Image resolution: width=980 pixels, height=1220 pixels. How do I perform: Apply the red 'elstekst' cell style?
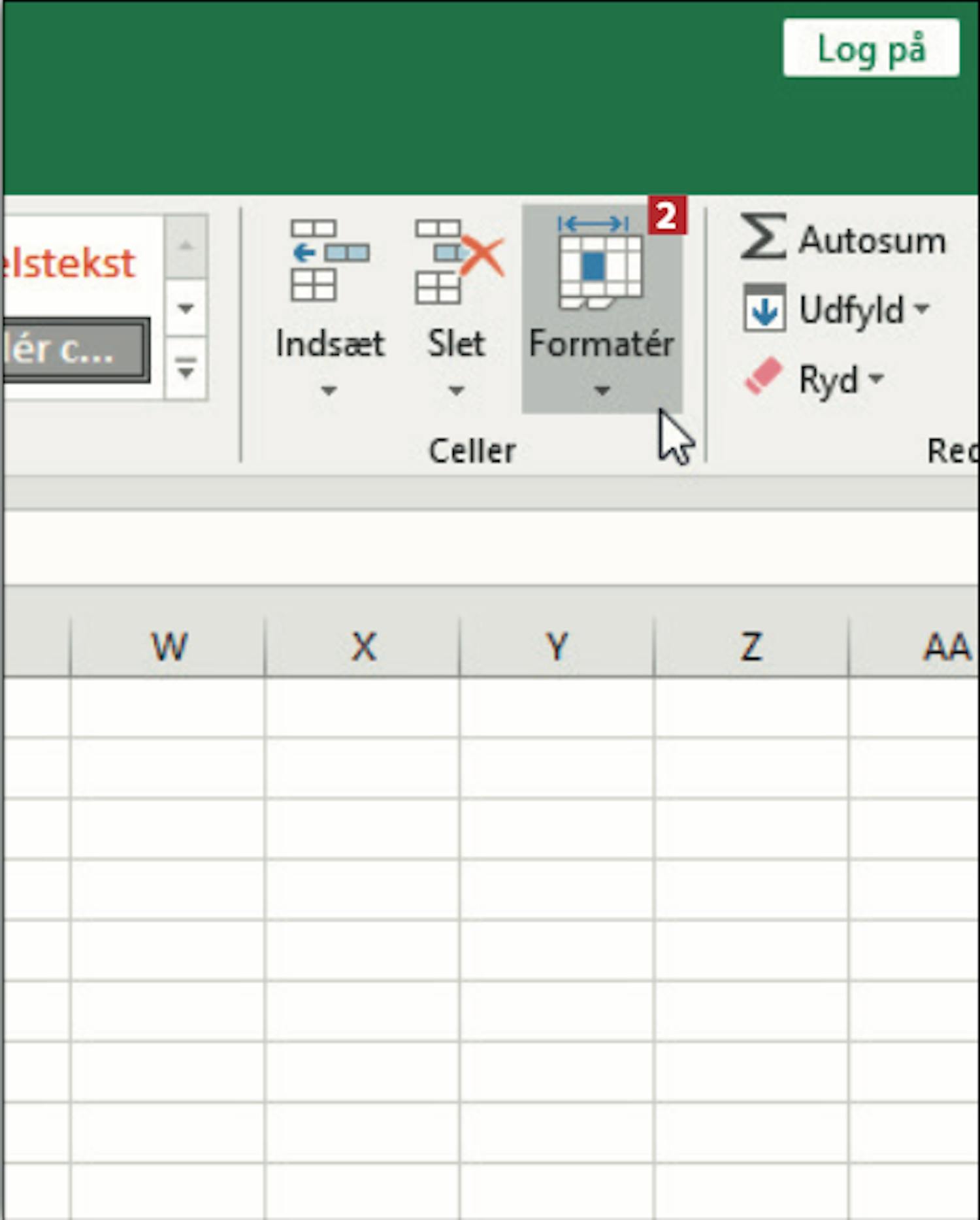[71, 263]
